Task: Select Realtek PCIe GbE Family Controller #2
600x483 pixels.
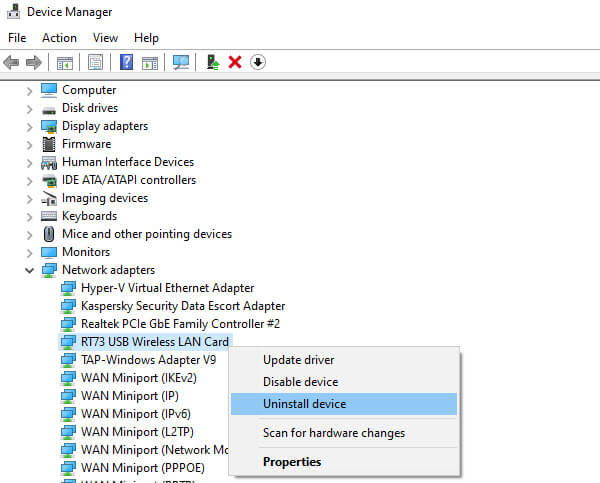Action: tap(180, 324)
